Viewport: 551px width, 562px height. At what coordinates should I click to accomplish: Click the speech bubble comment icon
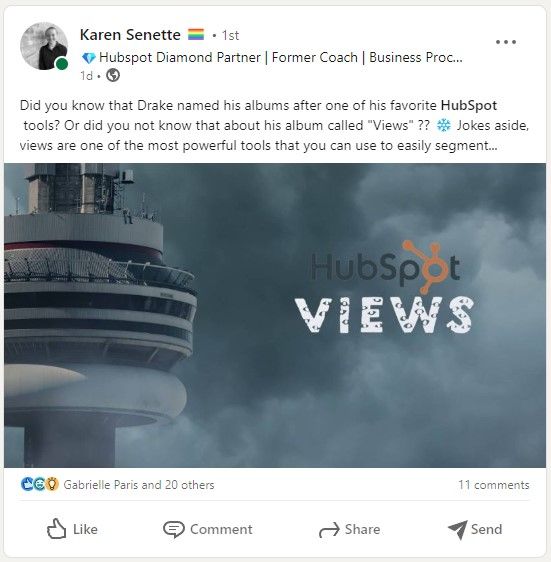click(174, 529)
